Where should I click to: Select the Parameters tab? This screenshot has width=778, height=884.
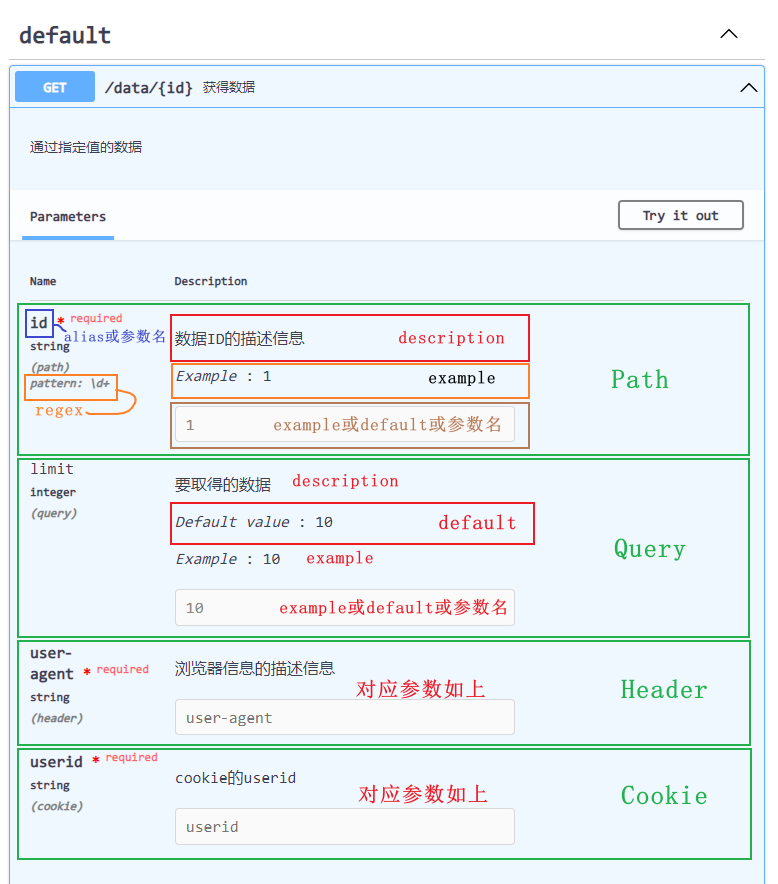(68, 216)
